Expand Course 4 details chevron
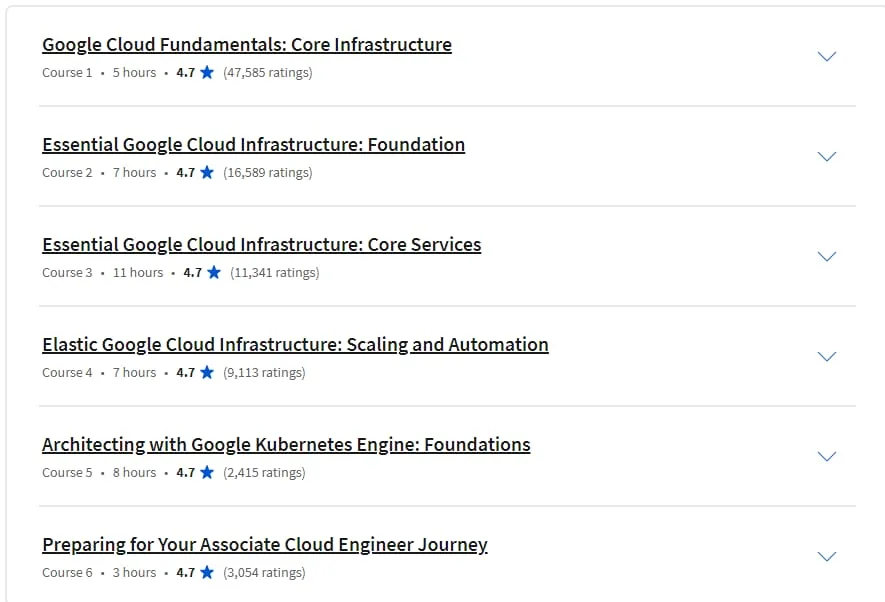 (827, 356)
